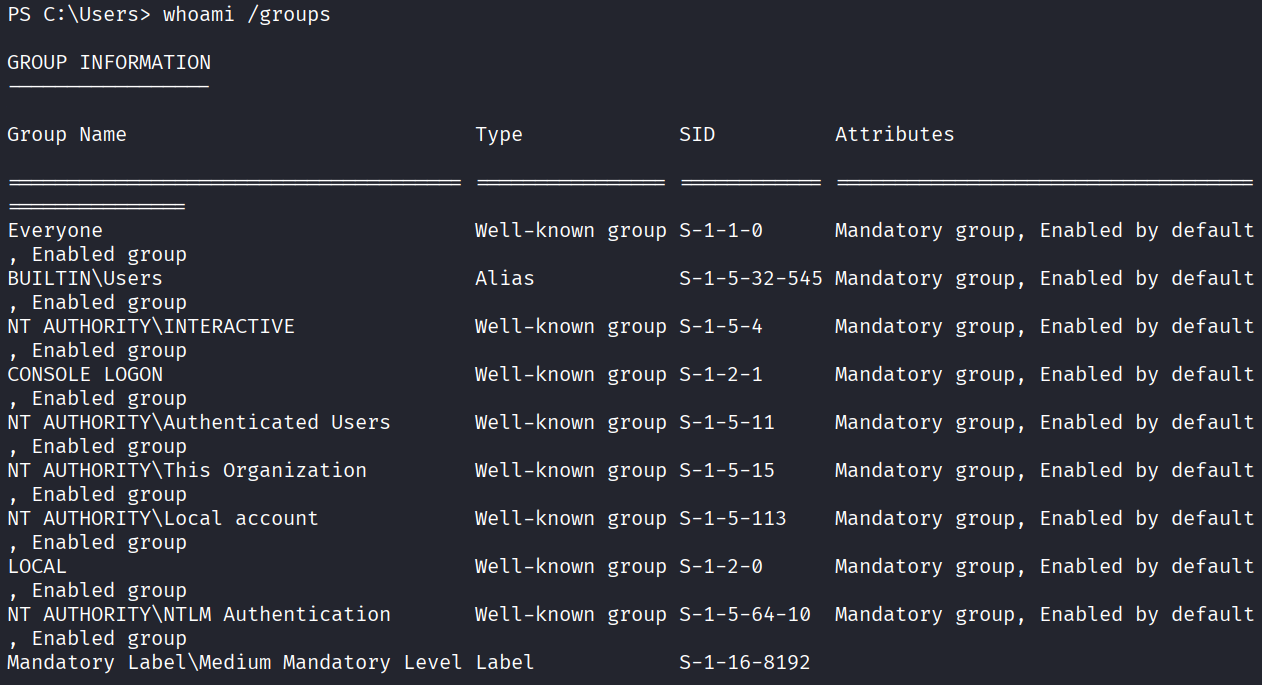Click NT AUTHORITY\Local account entry

click(x=163, y=519)
